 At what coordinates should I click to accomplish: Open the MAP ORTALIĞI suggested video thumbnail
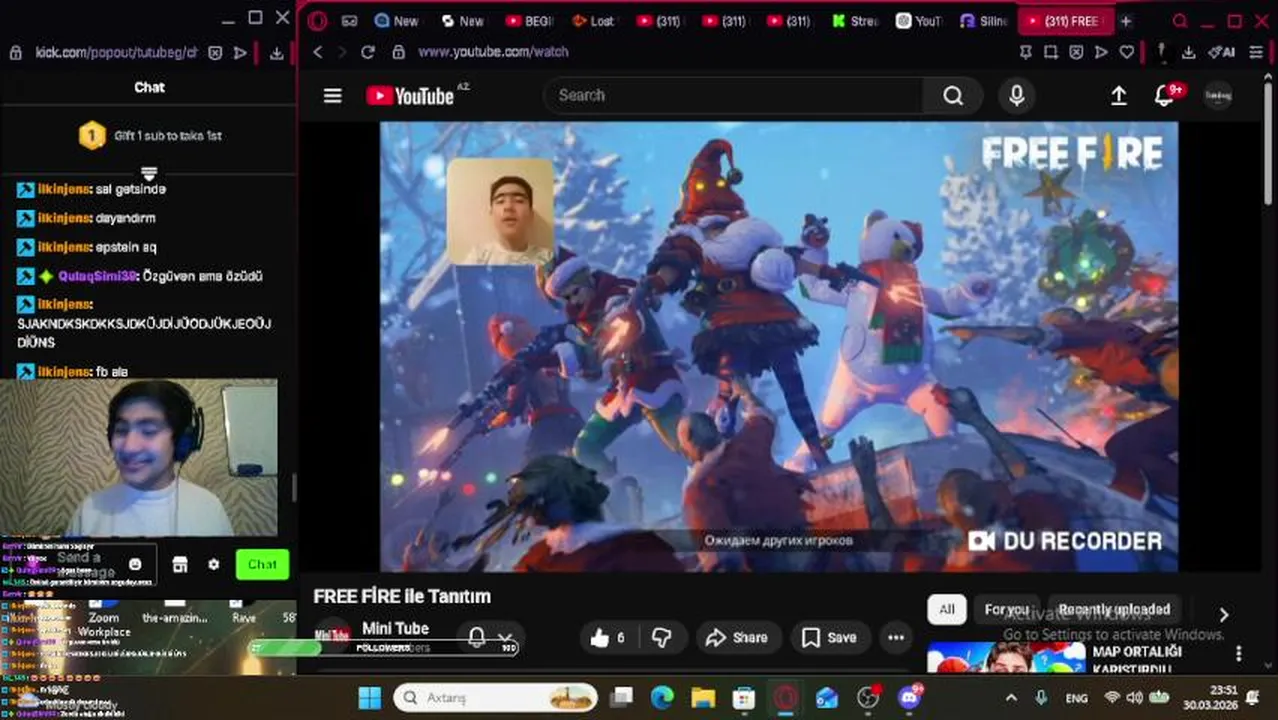pos(1006,657)
